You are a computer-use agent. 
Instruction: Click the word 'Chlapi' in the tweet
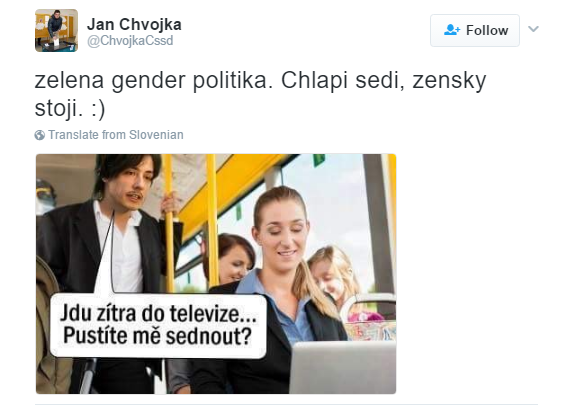pyautogui.click(x=314, y=80)
